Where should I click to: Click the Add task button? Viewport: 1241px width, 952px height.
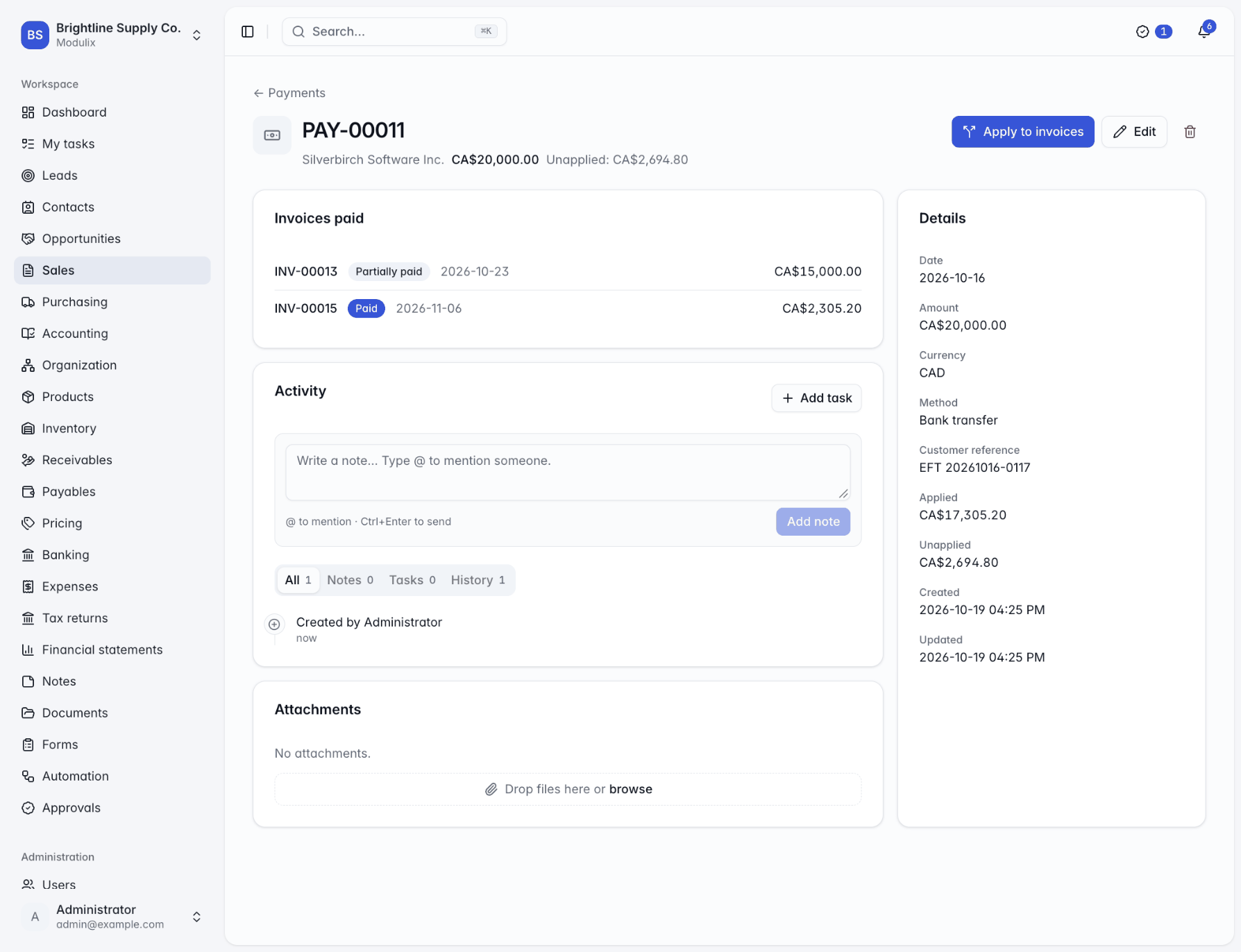(816, 398)
